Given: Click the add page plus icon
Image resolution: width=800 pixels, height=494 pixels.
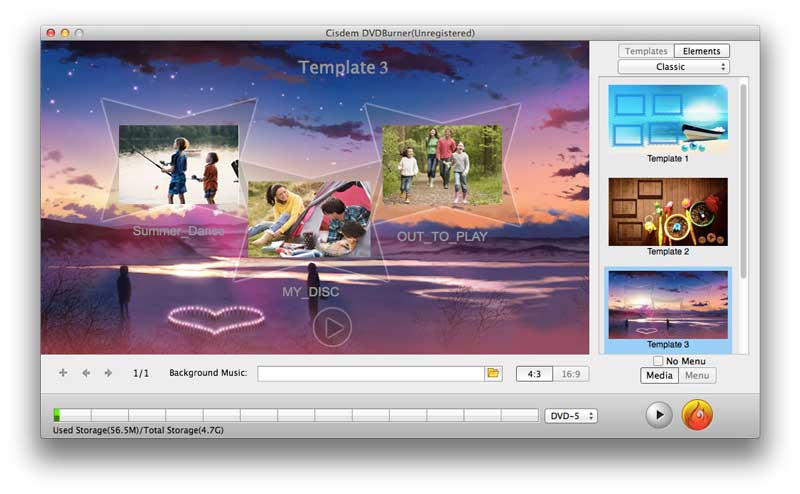Looking at the screenshot, I should tap(63, 373).
